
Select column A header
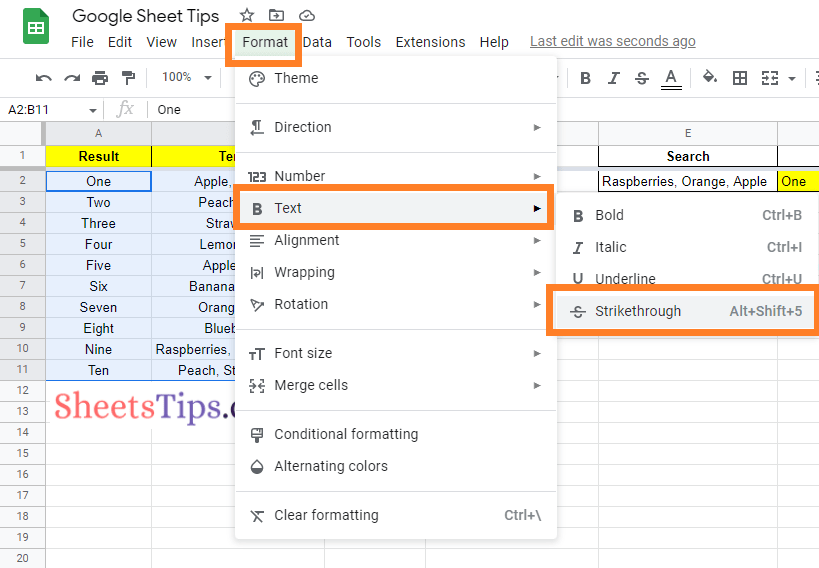pos(98,133)
